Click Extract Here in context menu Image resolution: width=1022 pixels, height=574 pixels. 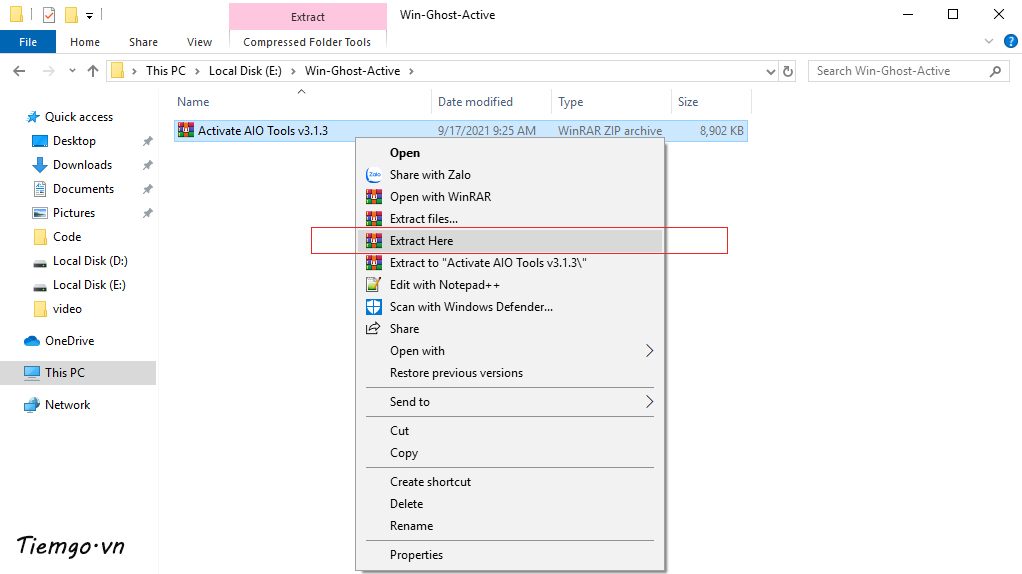click(x=421, y=241)
